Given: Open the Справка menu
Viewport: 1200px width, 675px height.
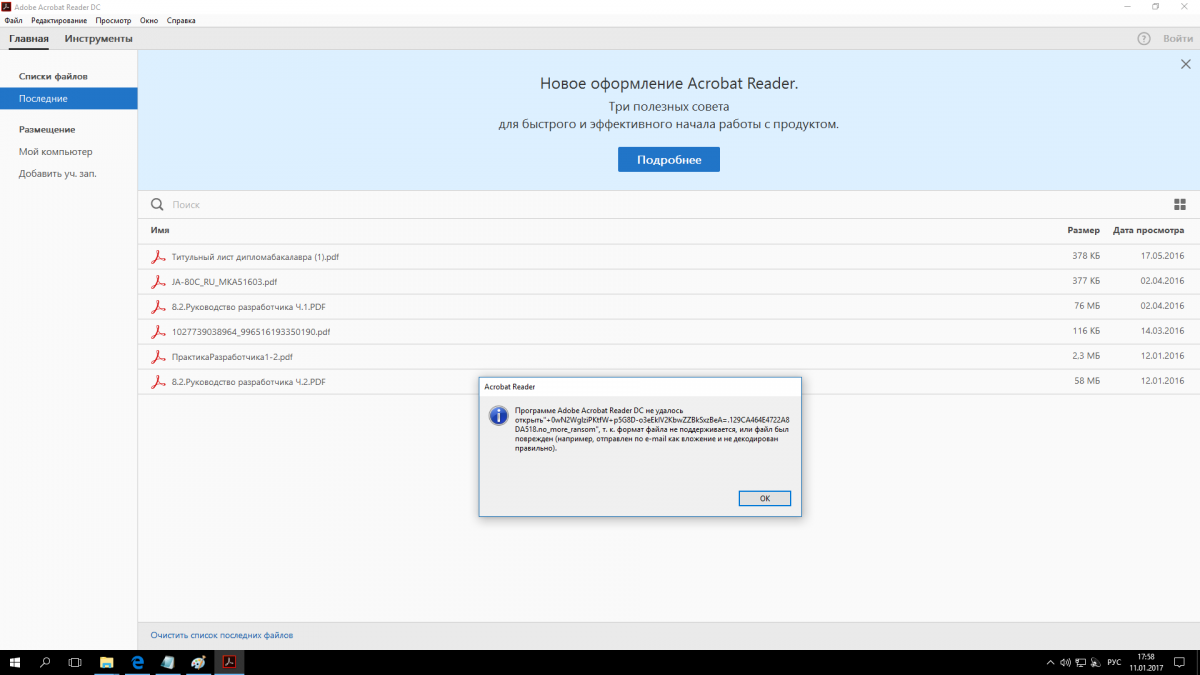Looking at the screenshot, I should coord(181,20).
